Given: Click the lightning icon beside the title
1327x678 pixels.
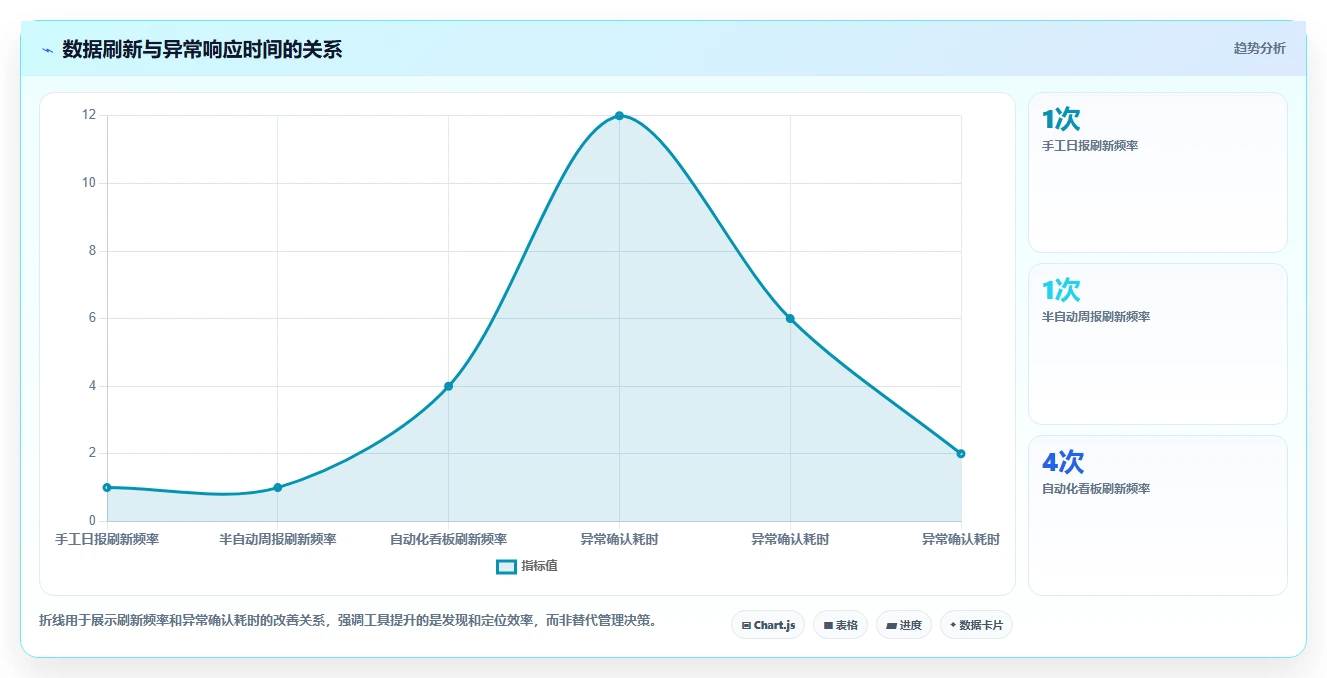Looking at the screenshot, I should pyautogui.click(x=47, y=49).
